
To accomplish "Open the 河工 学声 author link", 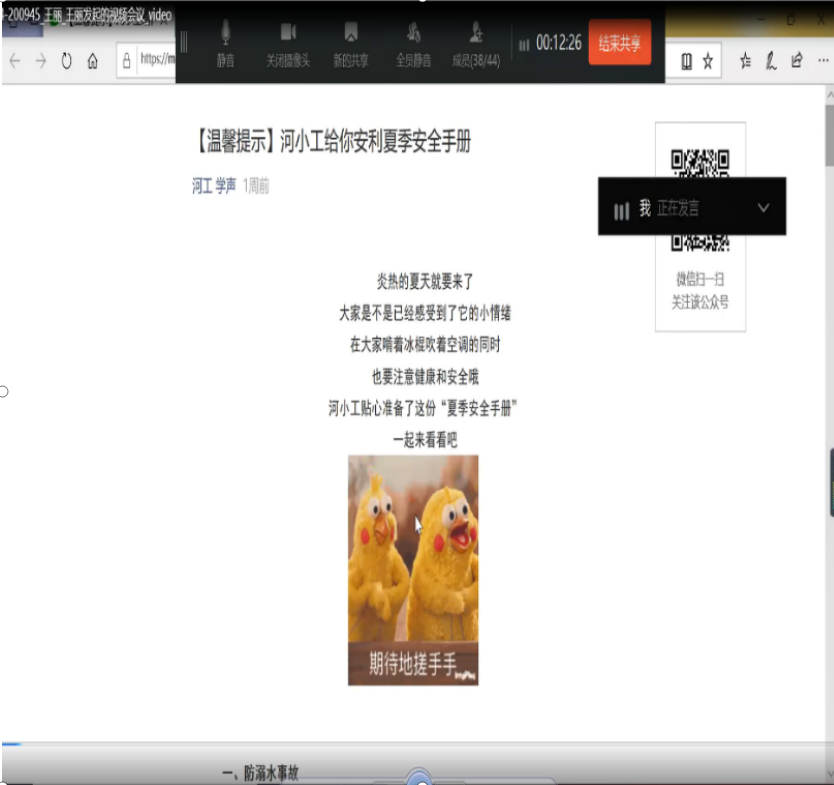I will click(211, 185).
